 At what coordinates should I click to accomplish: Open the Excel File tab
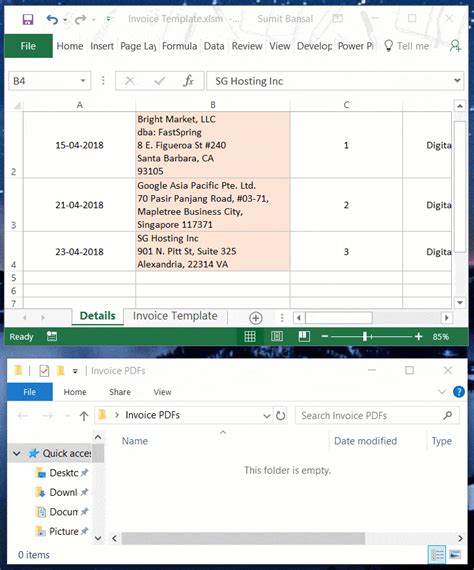[28, 46]
